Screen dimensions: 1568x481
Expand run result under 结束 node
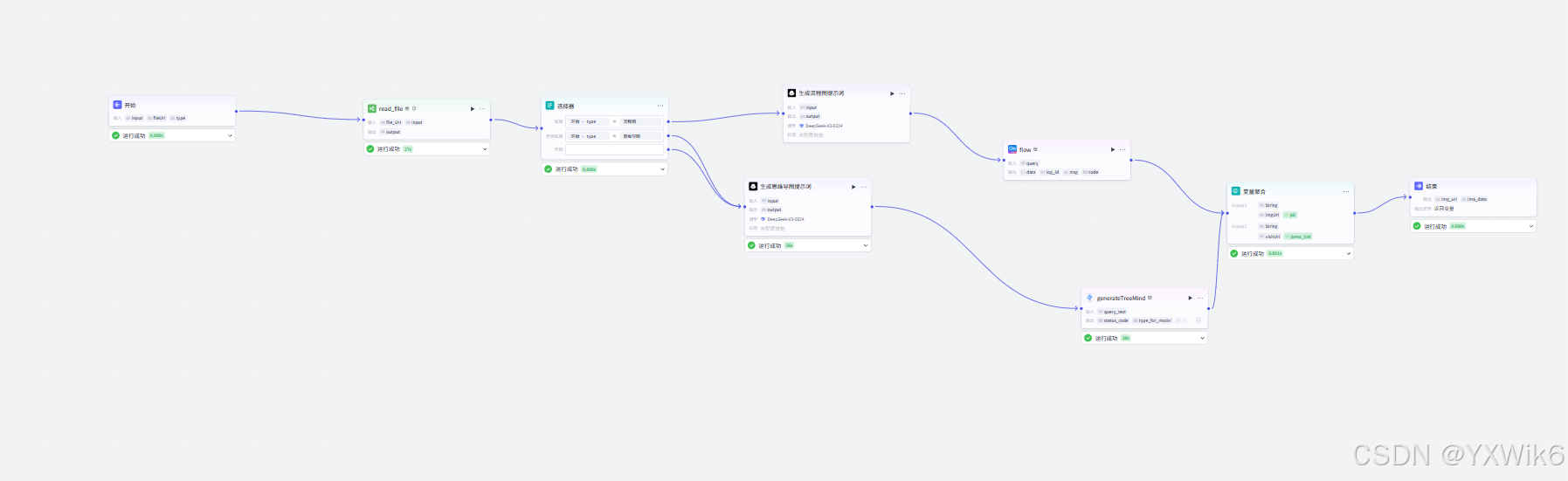(x=1530, y=226)
